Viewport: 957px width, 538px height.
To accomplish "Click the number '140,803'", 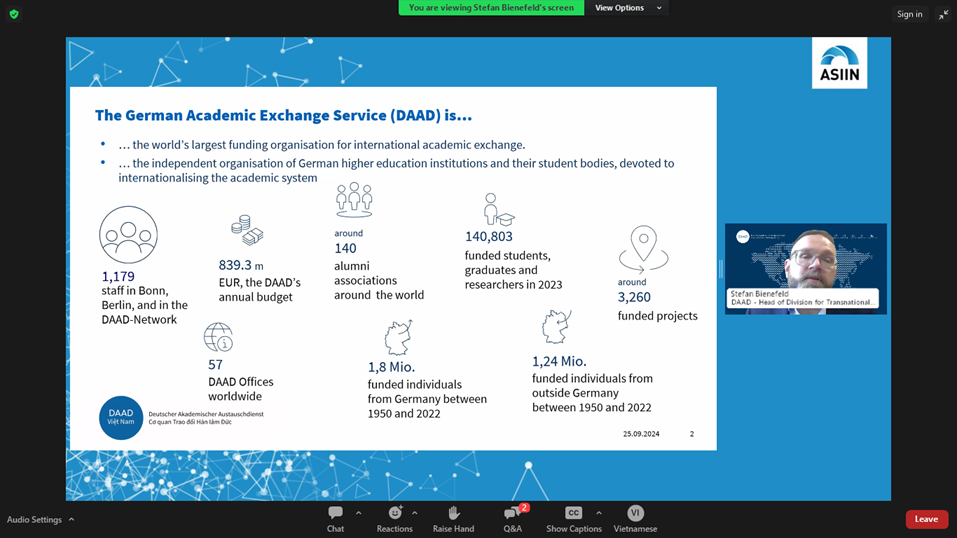I will click(489, 236).
